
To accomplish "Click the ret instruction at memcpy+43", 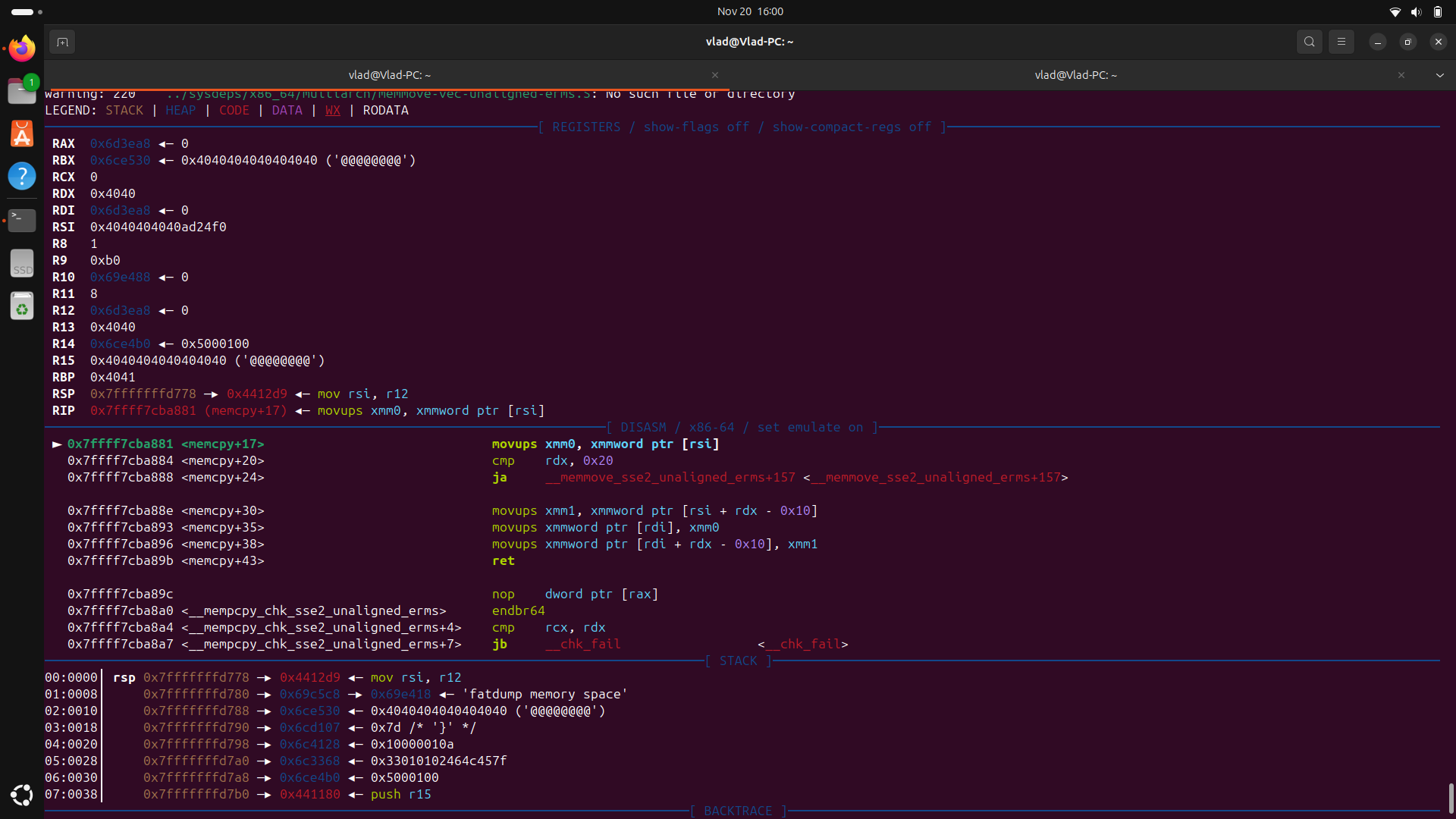I will (503, 560).
